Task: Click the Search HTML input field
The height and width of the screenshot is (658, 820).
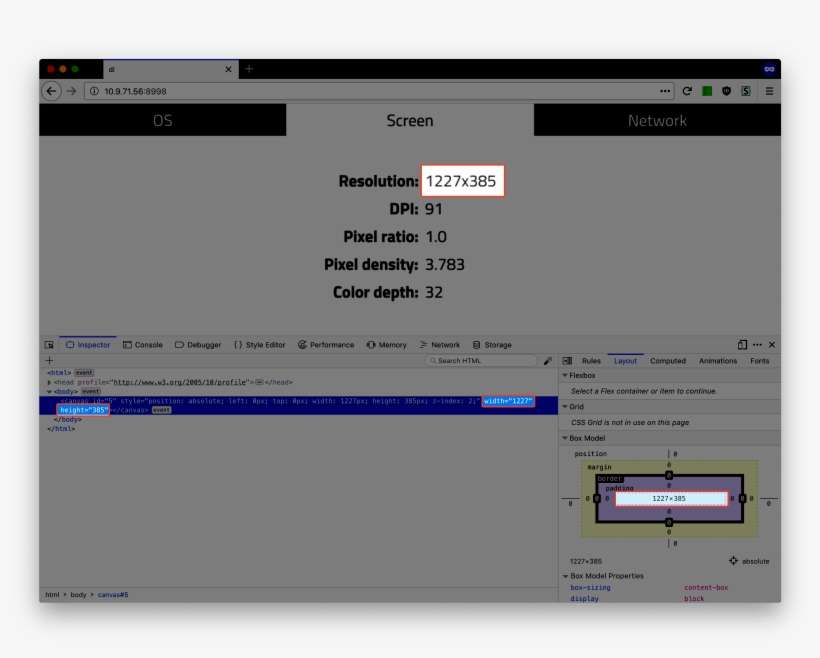Action: [485, 360]
